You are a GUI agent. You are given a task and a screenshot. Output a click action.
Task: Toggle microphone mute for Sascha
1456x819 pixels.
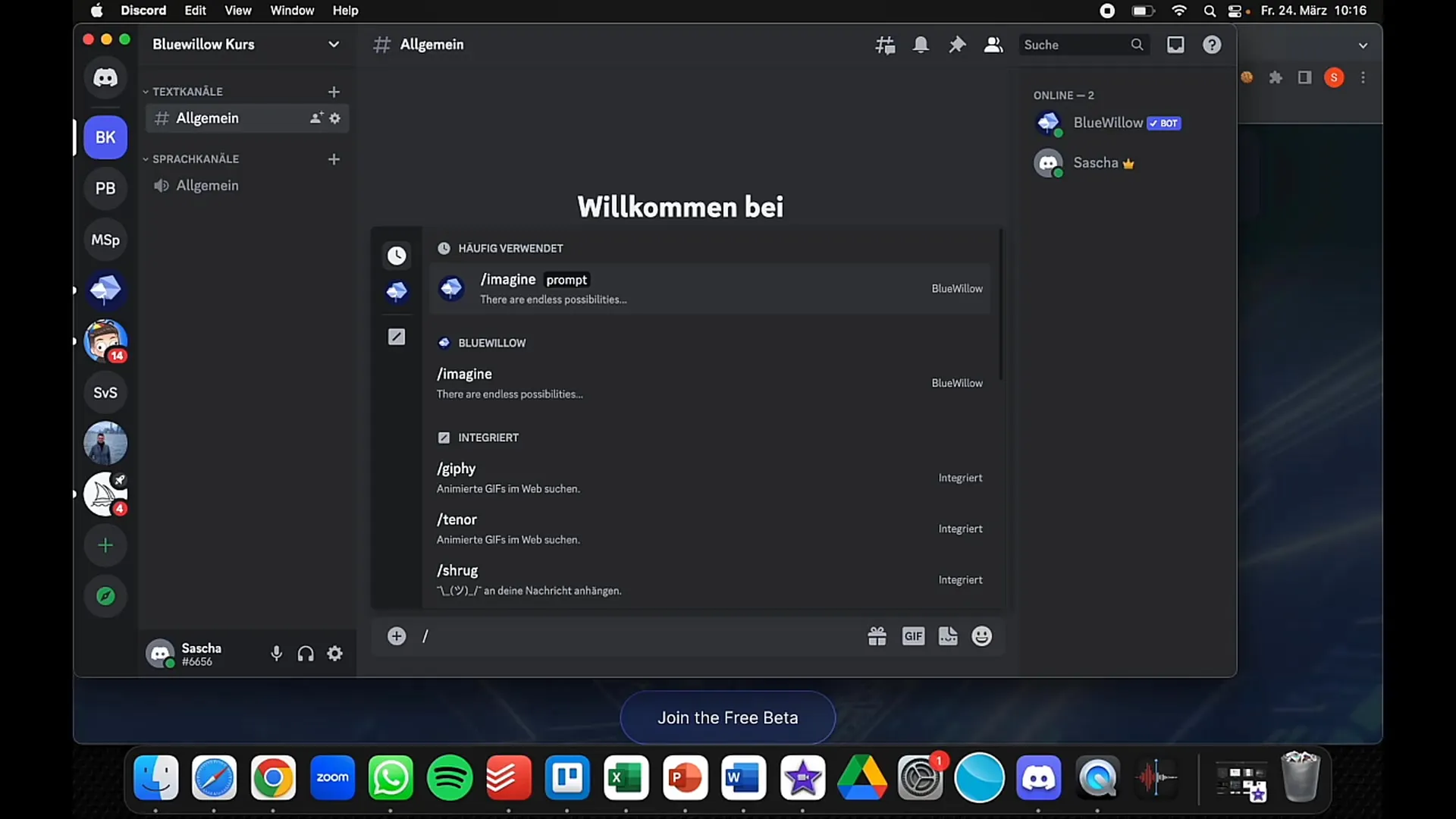(276, 654)
